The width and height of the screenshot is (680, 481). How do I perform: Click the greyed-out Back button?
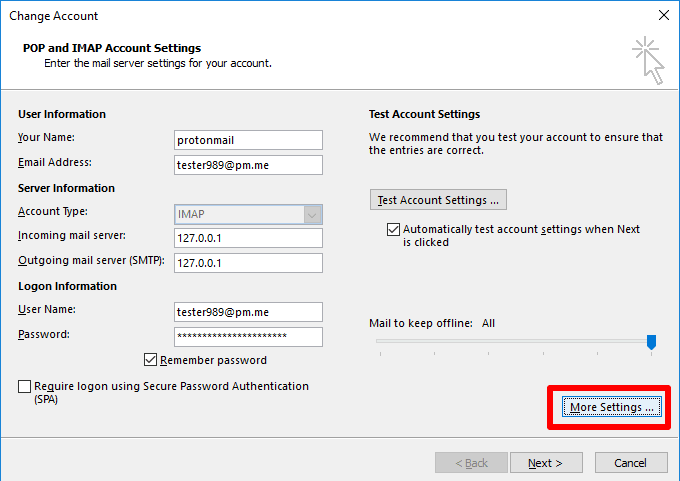471,463
